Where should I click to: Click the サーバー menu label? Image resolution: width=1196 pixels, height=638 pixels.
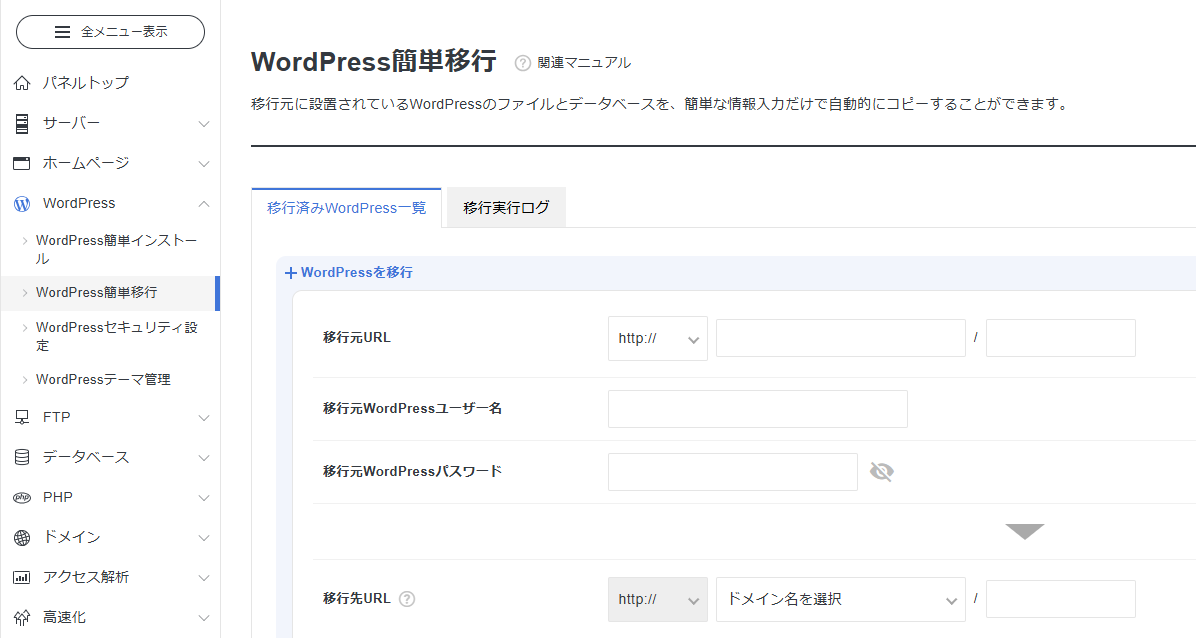pyautogui.click(x=71, y=123)
